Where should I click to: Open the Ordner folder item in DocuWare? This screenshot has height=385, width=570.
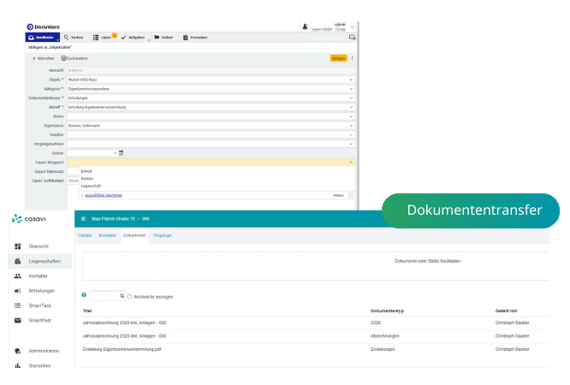click(x=164, y=37)
